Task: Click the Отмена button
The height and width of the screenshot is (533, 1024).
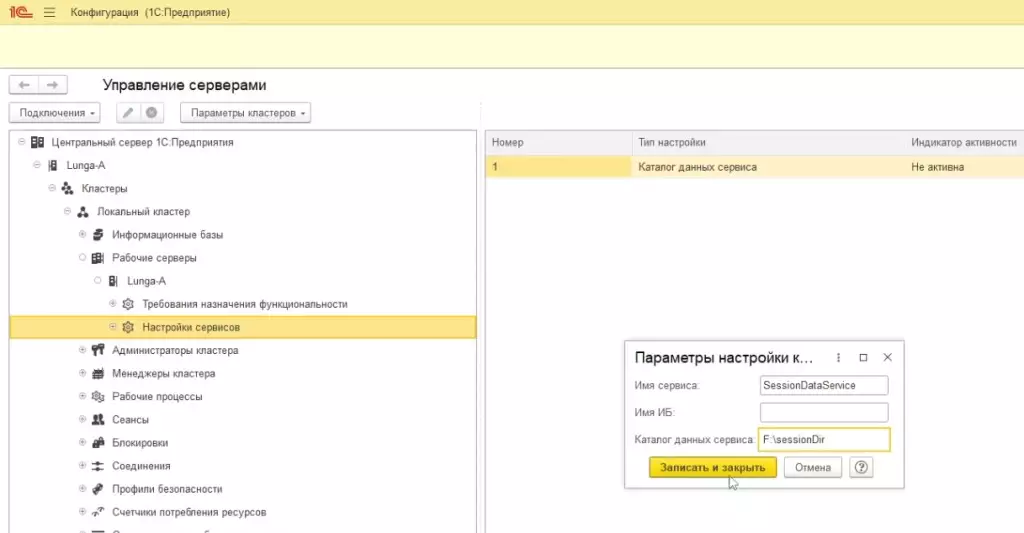Action: coord(812,467)
